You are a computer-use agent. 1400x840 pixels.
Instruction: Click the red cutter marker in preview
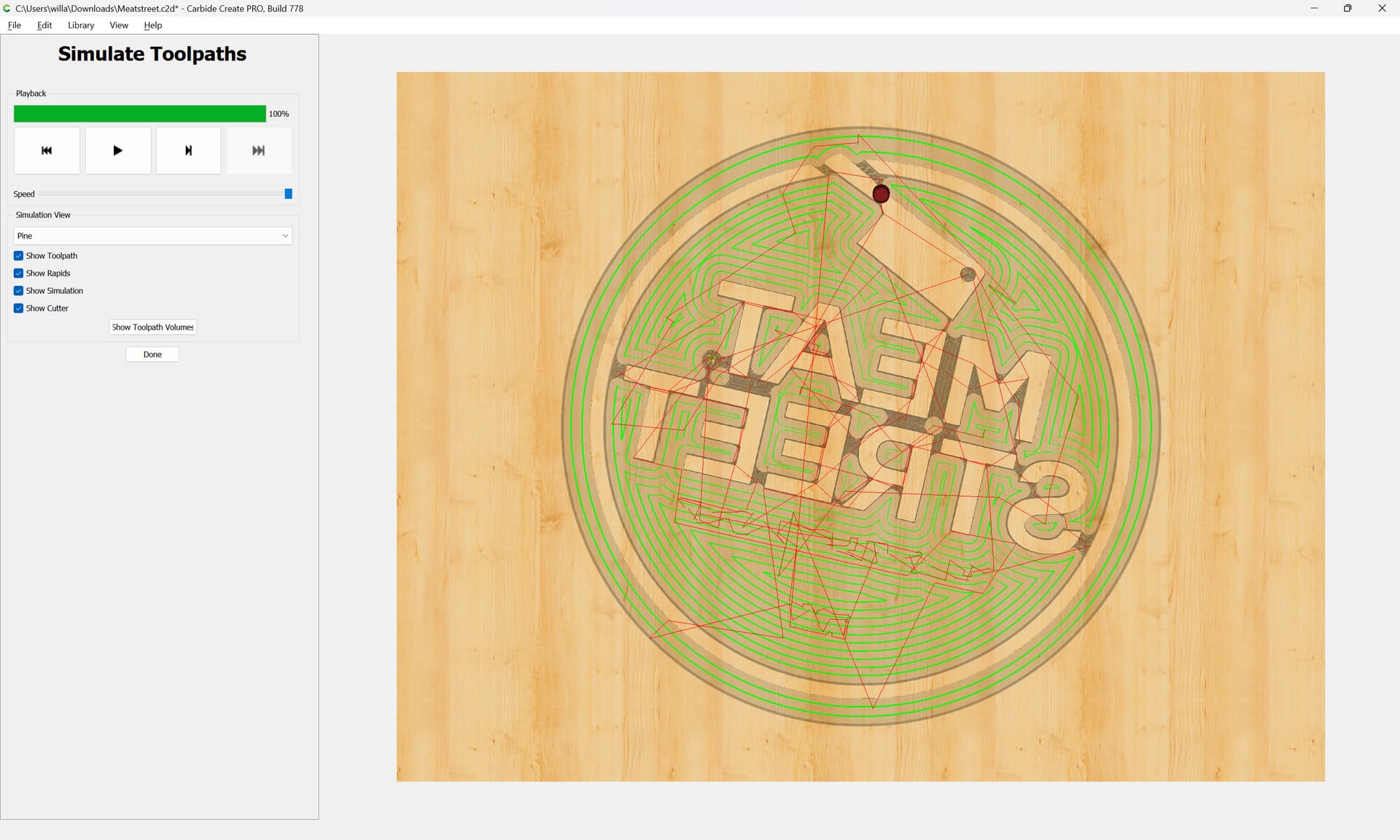[881, 193]
